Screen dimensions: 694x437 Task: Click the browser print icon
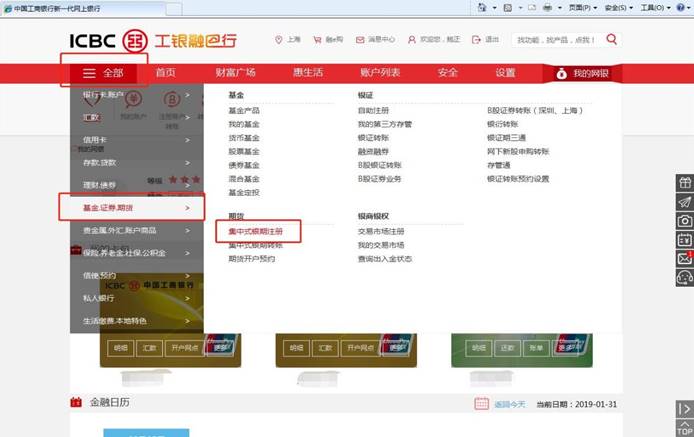click(x=547, y=8)
